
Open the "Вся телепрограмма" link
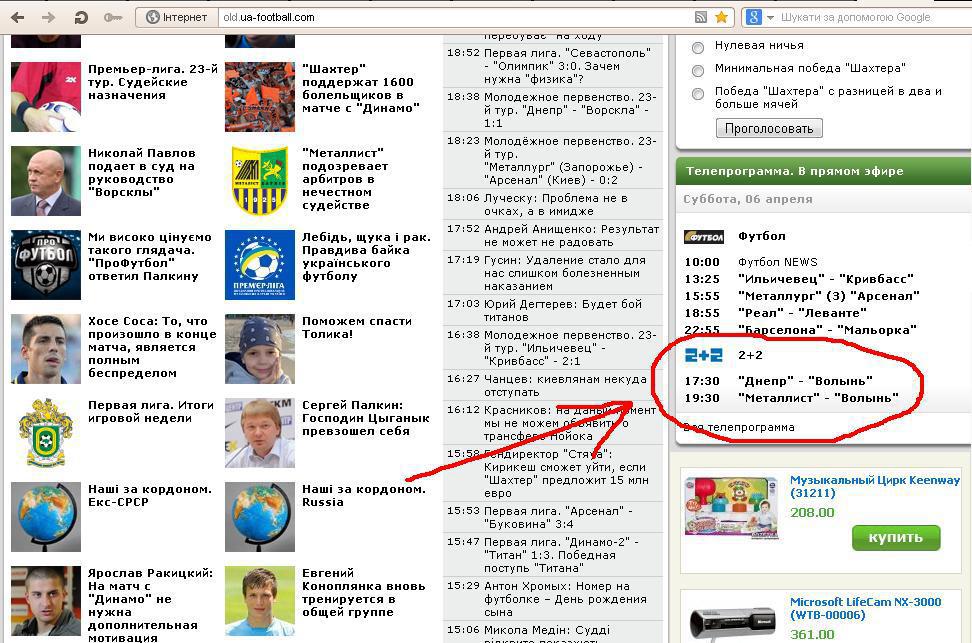click(x=739, y=427)
